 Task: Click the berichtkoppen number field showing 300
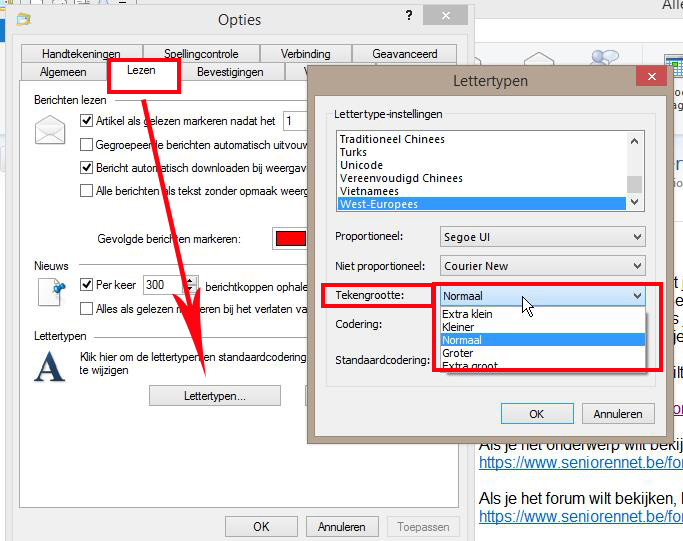coord(163,285)
